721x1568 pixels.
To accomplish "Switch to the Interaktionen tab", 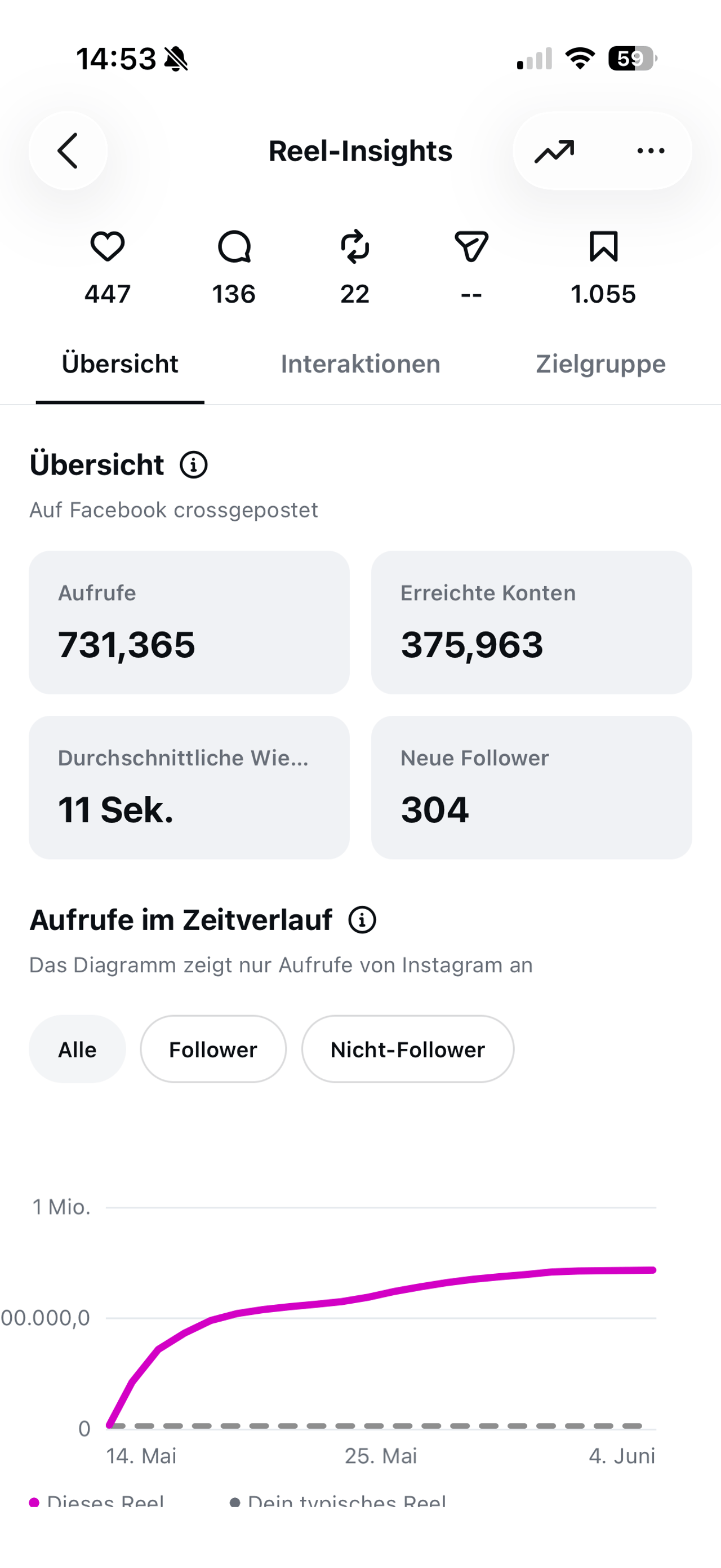I will [360, 364].
